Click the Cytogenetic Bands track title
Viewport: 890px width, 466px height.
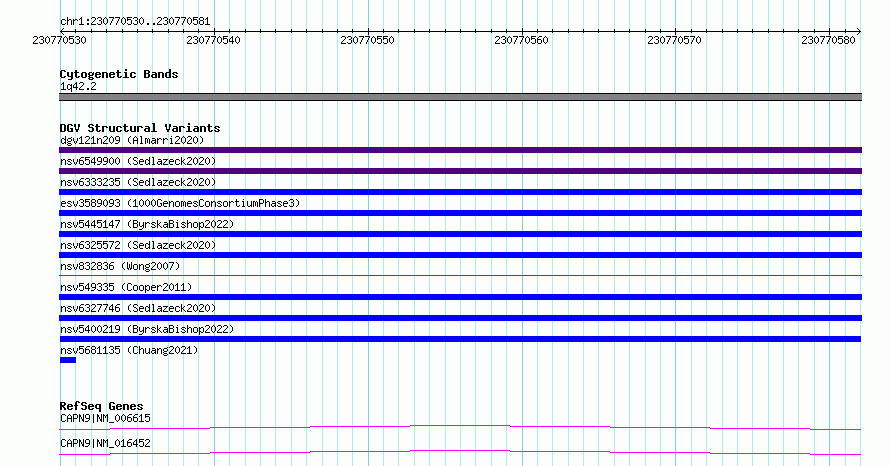pyautogui.click(x=119, y=74)
